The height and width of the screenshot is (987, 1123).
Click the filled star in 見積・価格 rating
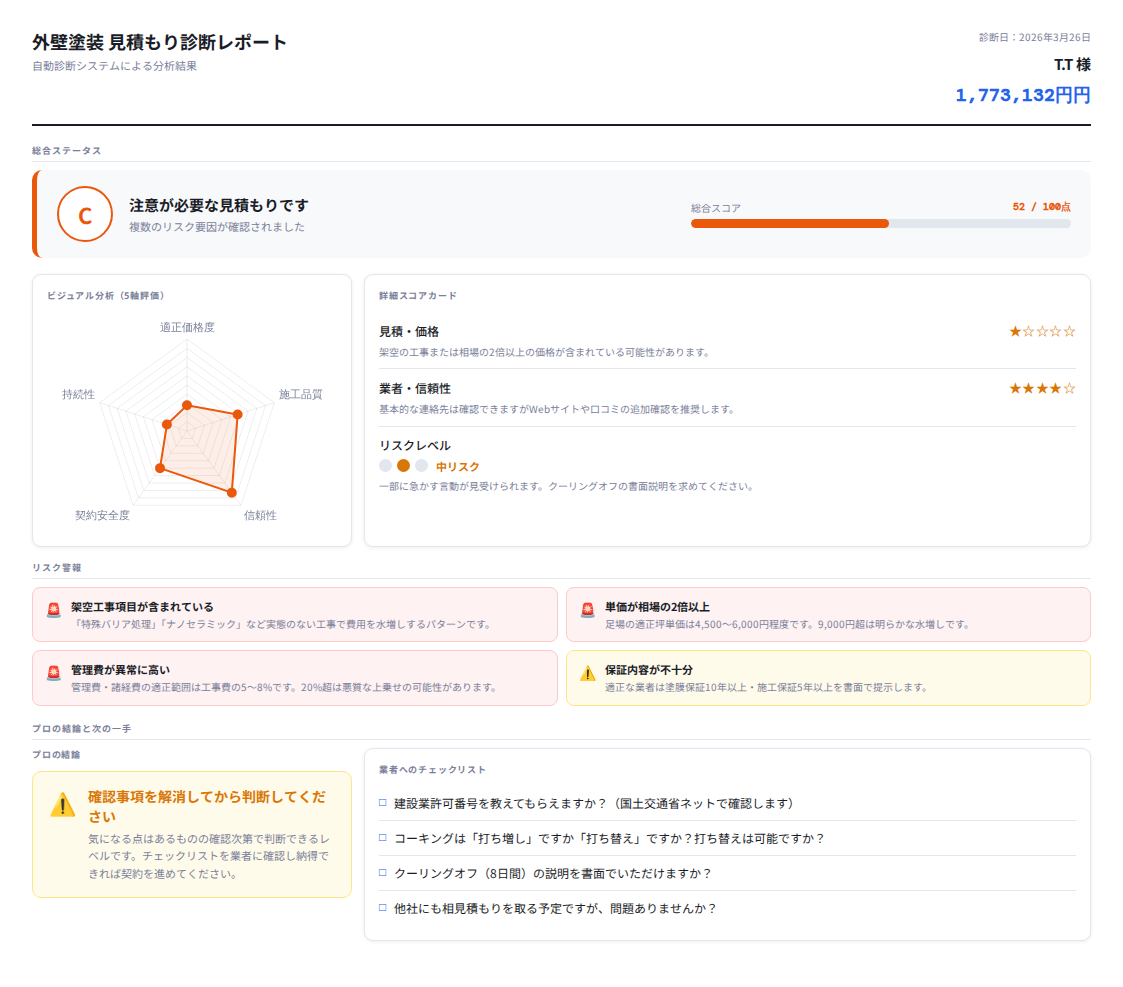[1016, 331]
